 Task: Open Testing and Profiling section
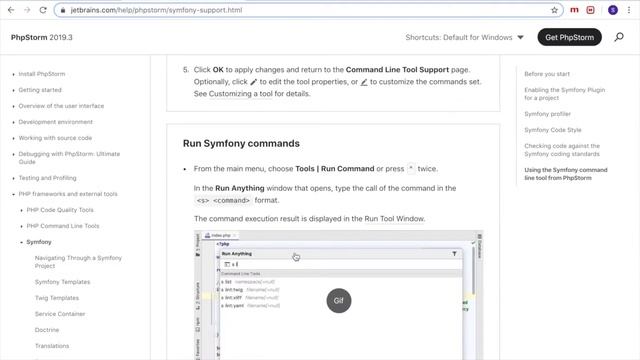47,178
